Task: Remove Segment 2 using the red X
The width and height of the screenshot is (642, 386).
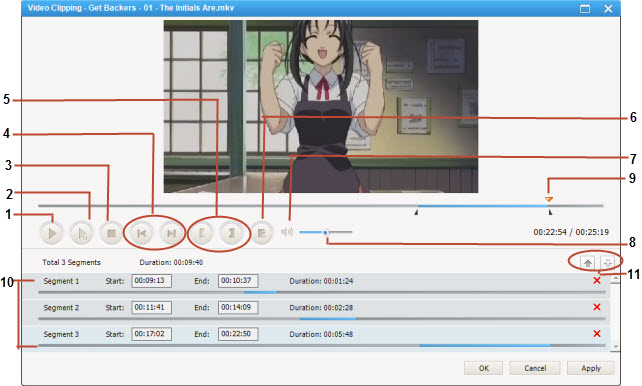Action: [x=597, y=307]
